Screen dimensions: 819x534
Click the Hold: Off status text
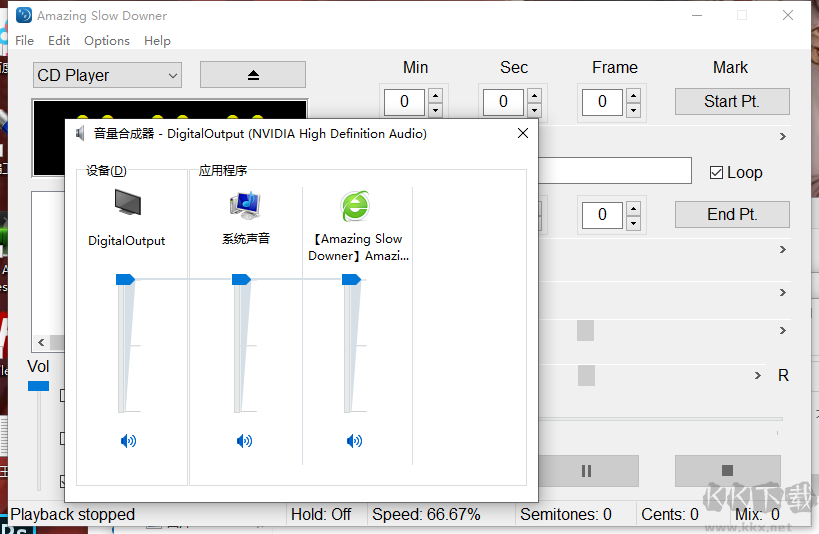click(321, 515)
